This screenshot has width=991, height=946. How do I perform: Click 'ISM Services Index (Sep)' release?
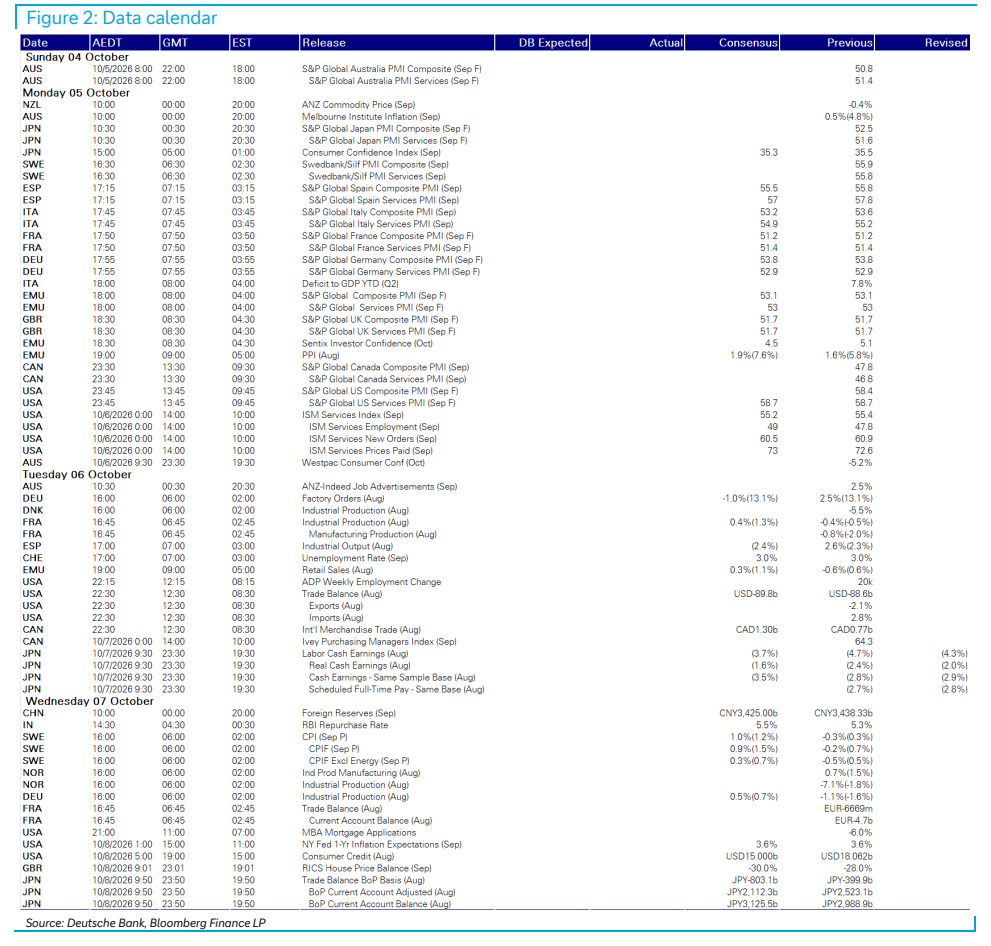click(x=353, y=415)
